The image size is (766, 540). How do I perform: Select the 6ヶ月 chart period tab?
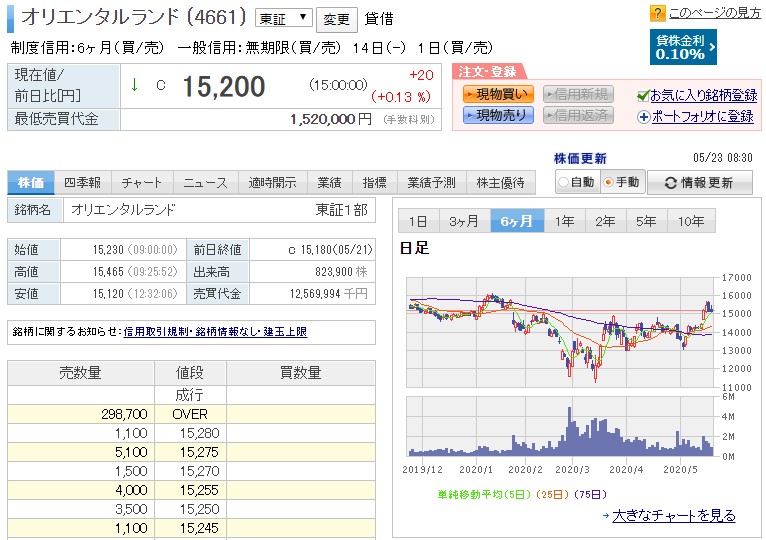pos(517,221)
